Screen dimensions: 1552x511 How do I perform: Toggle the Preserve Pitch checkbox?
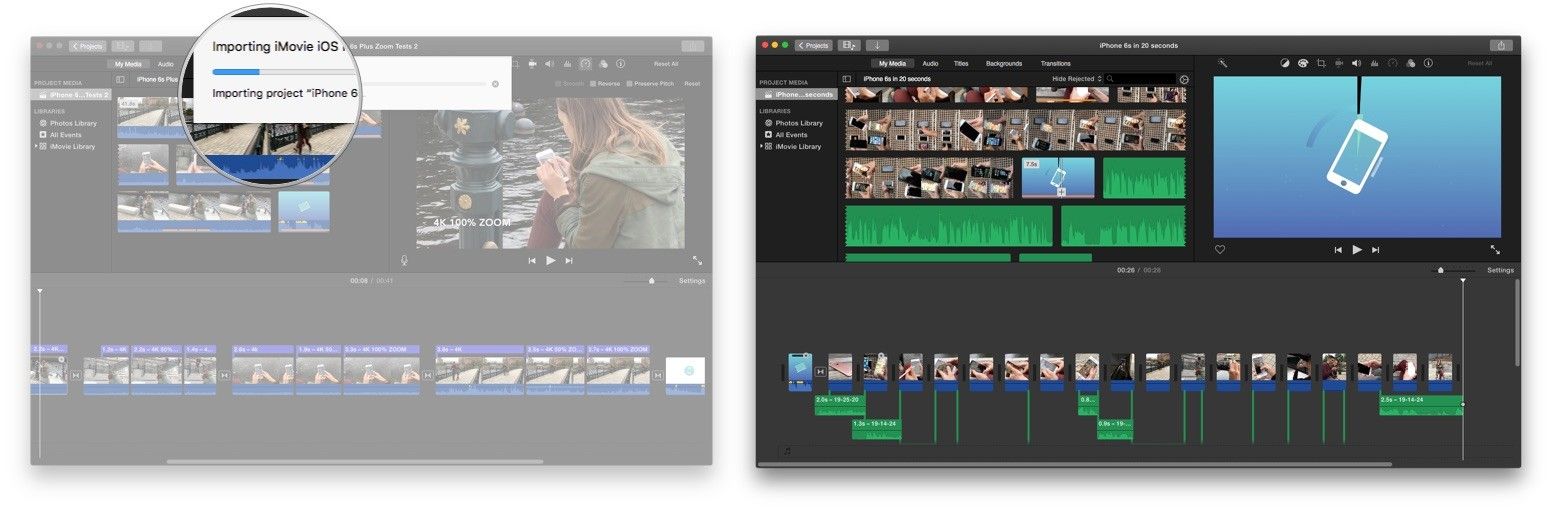(x=630, y=84)
